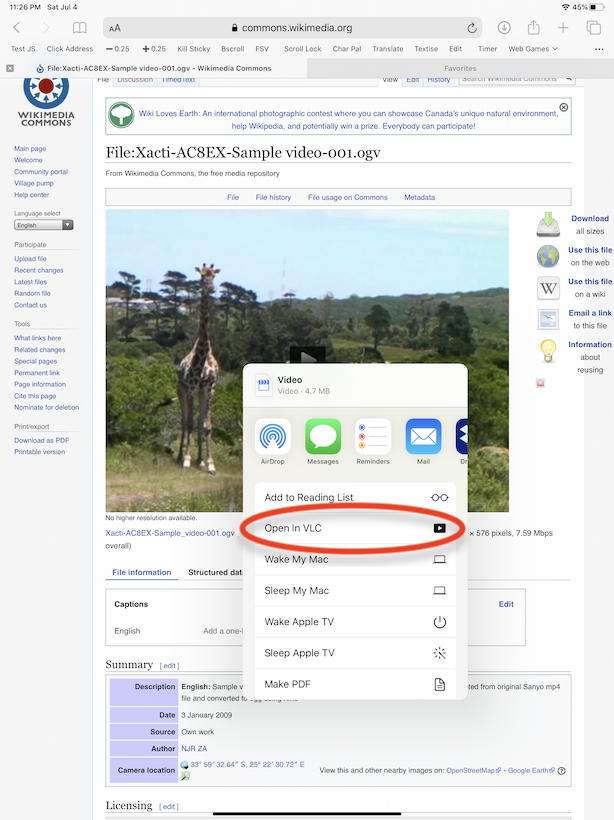Open the Wiki Loves Earth contest link

[348, 120]
